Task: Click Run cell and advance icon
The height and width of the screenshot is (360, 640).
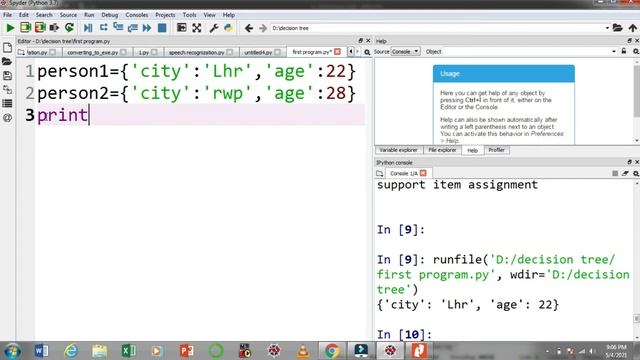Action: pos(40,28)
